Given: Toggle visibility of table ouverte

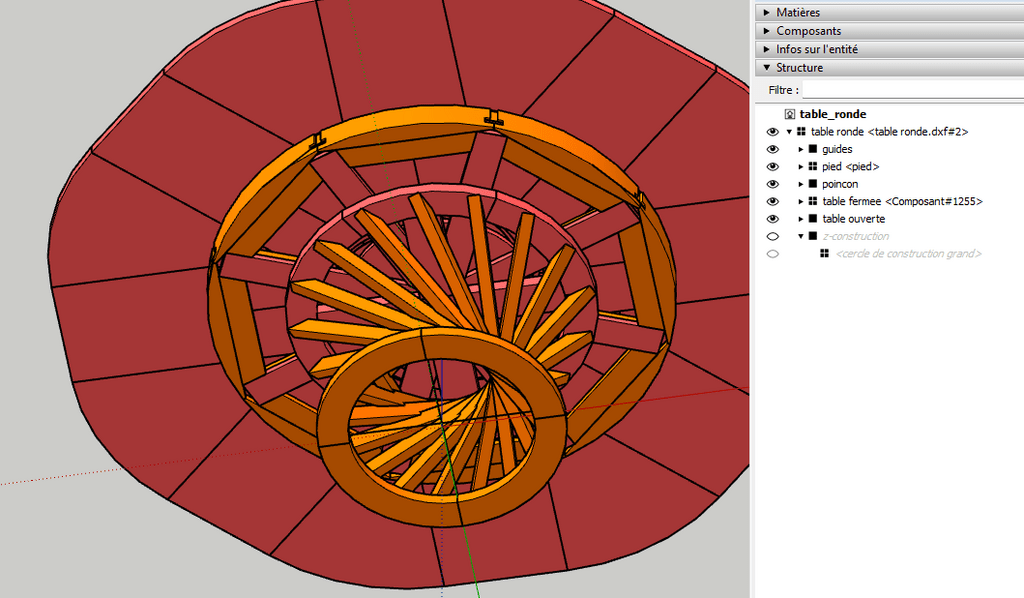Looking at the screenshot, I should 772,219.
